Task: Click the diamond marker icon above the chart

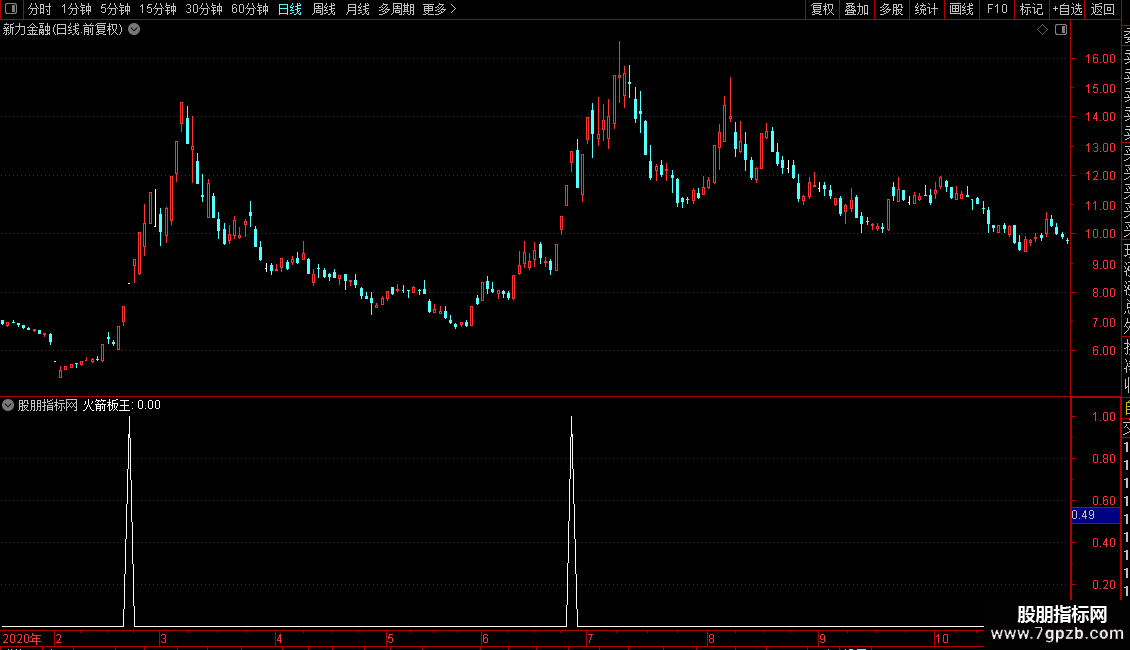Action: click(x=1042, y=30)
